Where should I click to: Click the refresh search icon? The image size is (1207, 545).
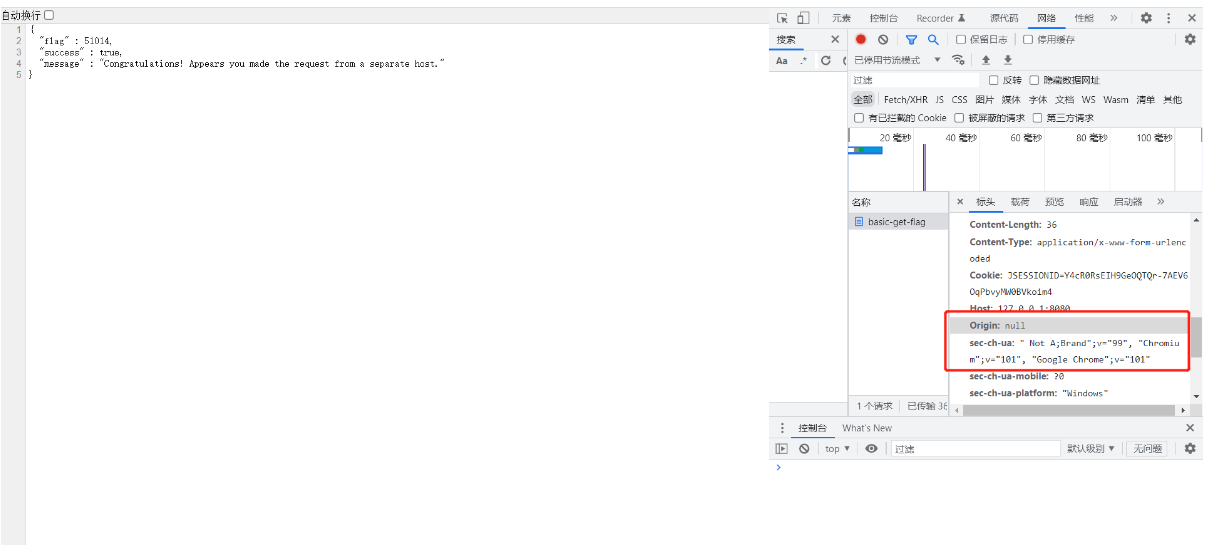825,60
